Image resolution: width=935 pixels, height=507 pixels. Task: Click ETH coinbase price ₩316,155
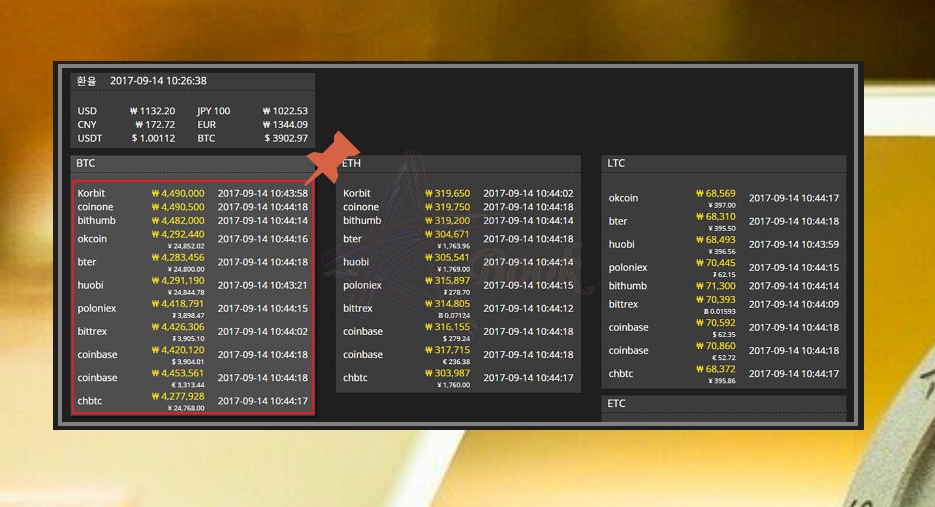tap(447, 327)
